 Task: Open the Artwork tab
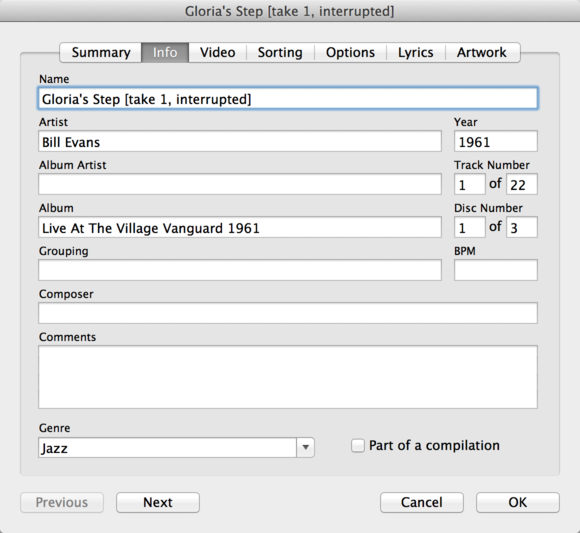tap(482, 53)
